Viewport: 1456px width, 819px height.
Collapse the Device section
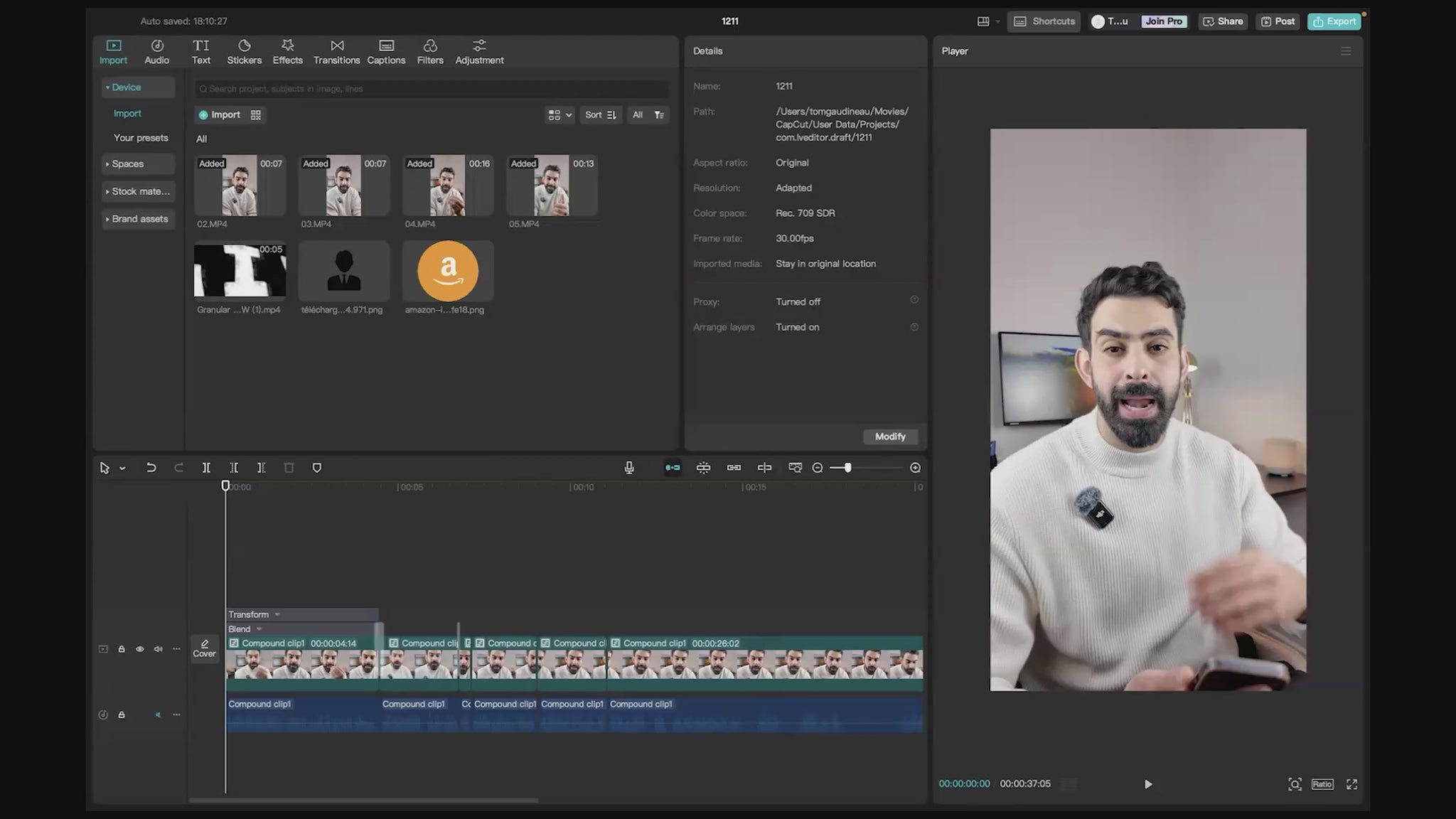tap(138, 87)
